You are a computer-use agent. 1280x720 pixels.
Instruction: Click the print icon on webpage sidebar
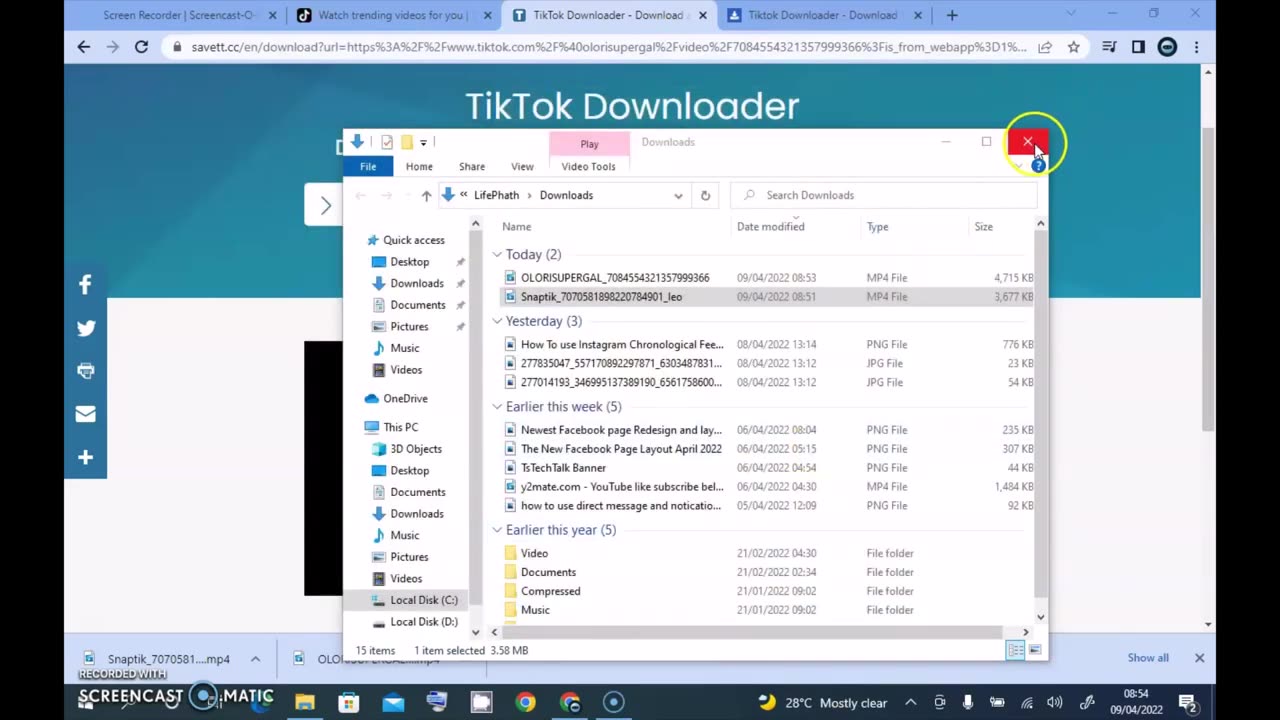(x=85, y=371)
